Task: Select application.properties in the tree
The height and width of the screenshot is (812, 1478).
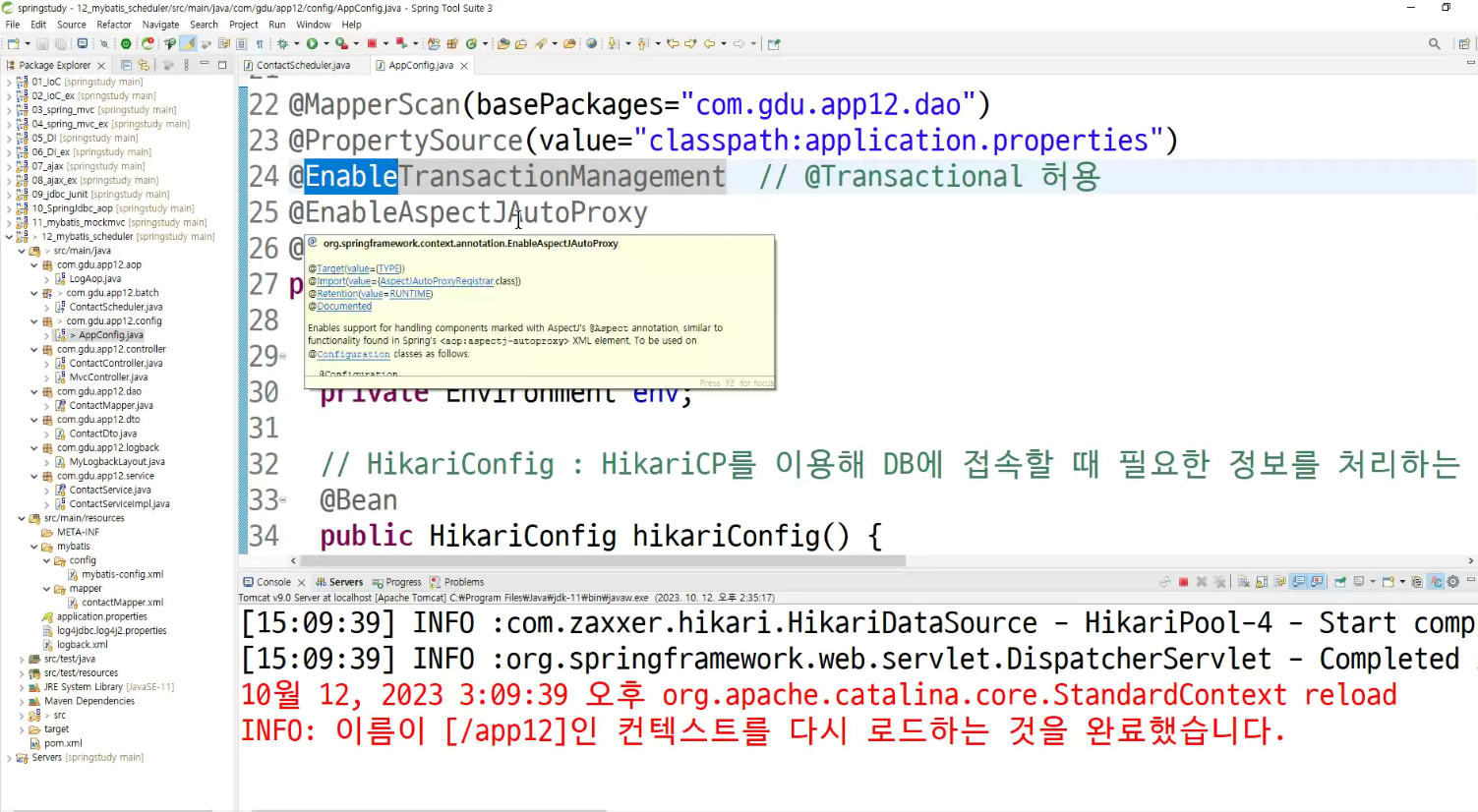Action: [101, 616]
